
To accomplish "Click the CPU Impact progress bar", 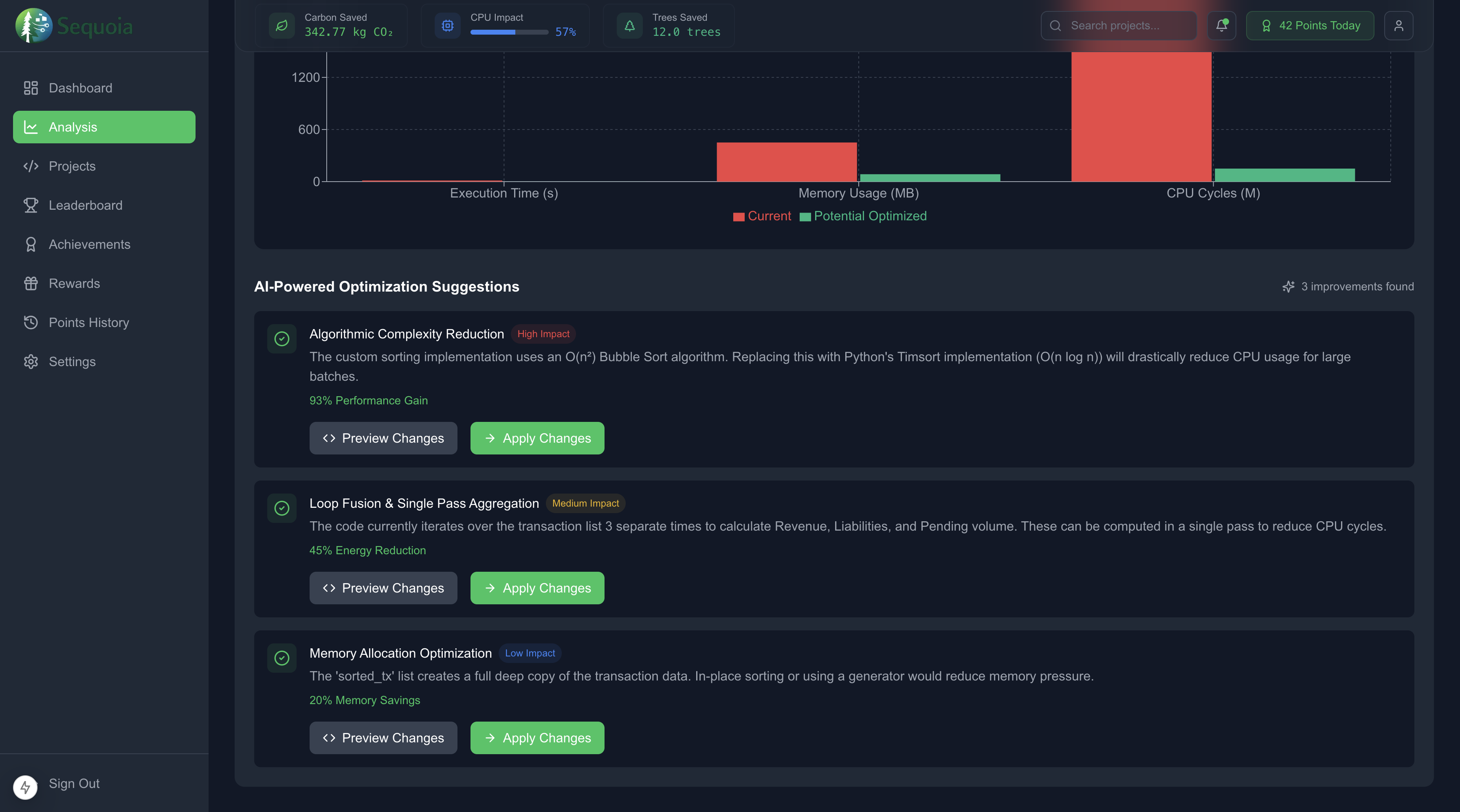I will click(509, 32).
